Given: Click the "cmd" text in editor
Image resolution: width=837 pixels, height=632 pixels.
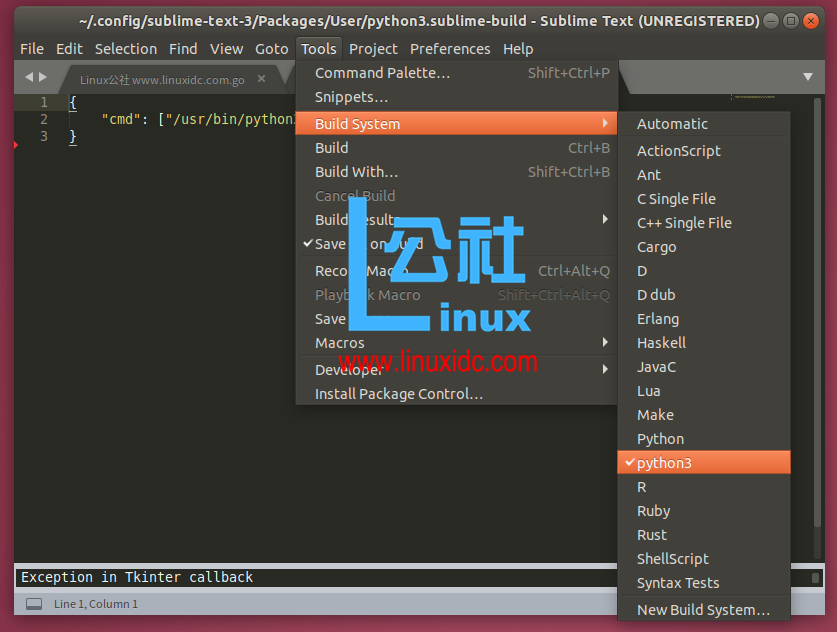Looking at the screenshot, I should pos(121,119).
